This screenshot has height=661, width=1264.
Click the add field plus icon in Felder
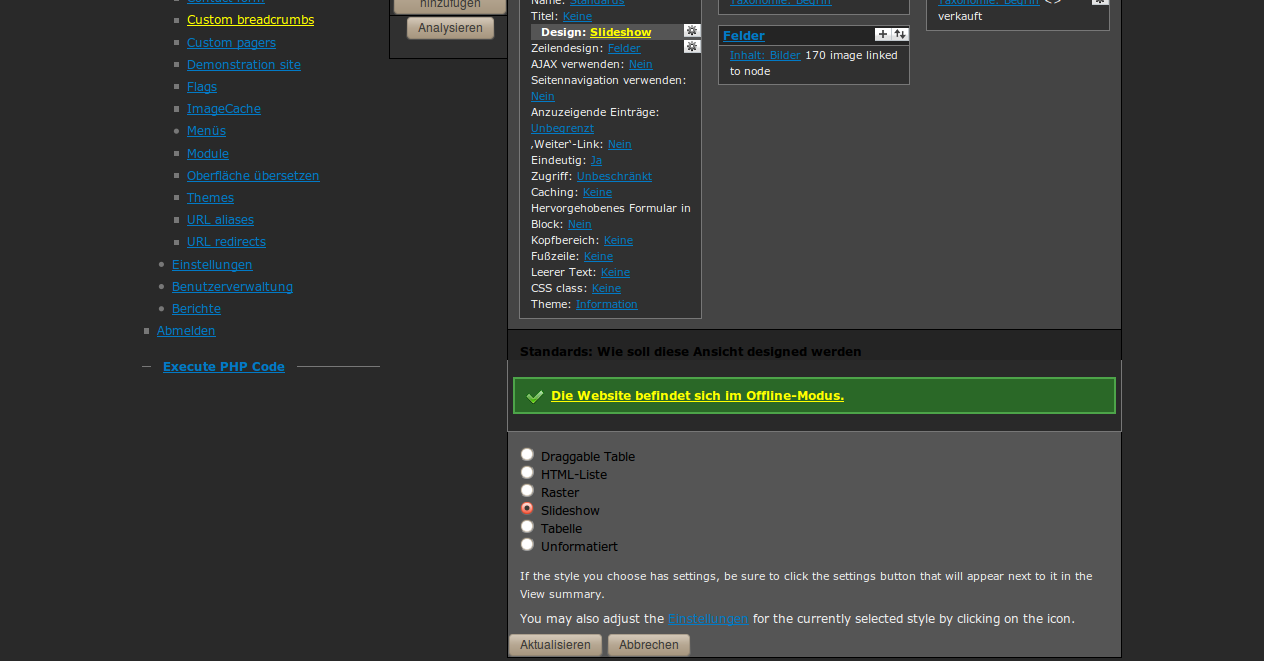882,35
